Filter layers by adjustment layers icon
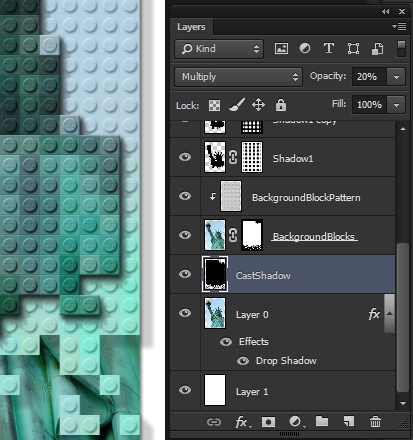The image size is (413, 440). point(305,49)
